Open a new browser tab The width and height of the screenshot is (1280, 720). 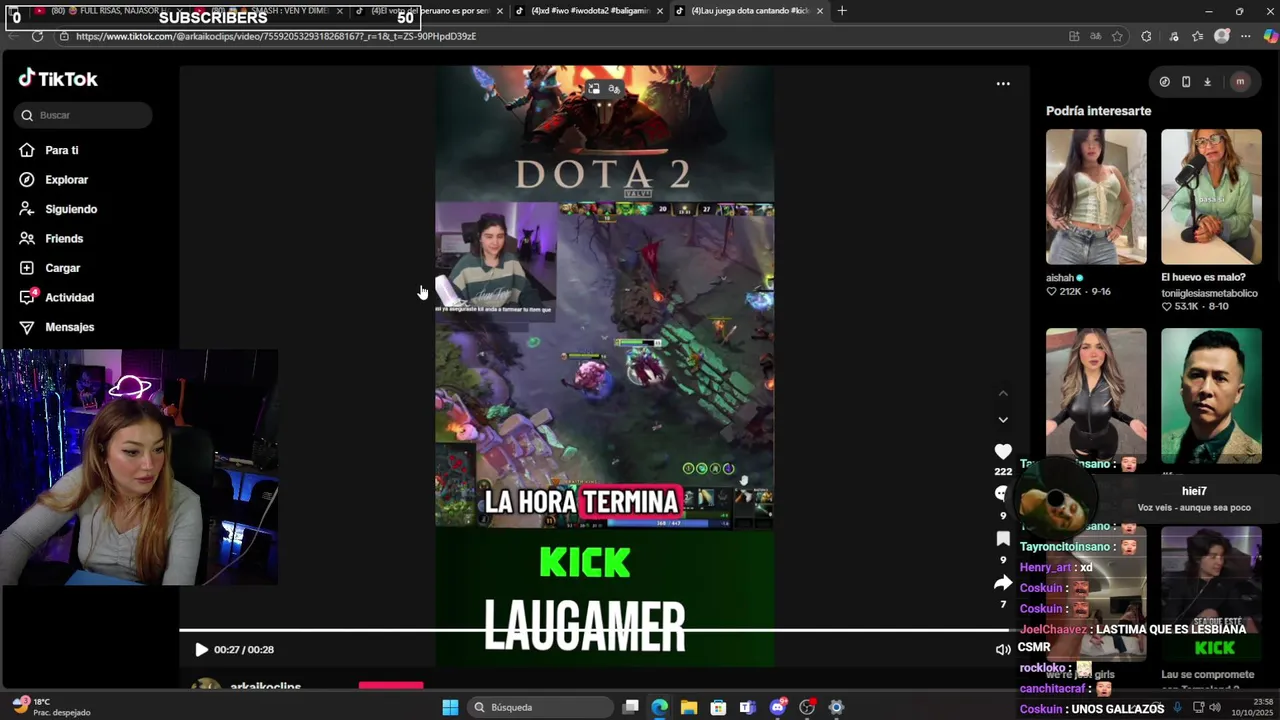[x=842, y=11]
